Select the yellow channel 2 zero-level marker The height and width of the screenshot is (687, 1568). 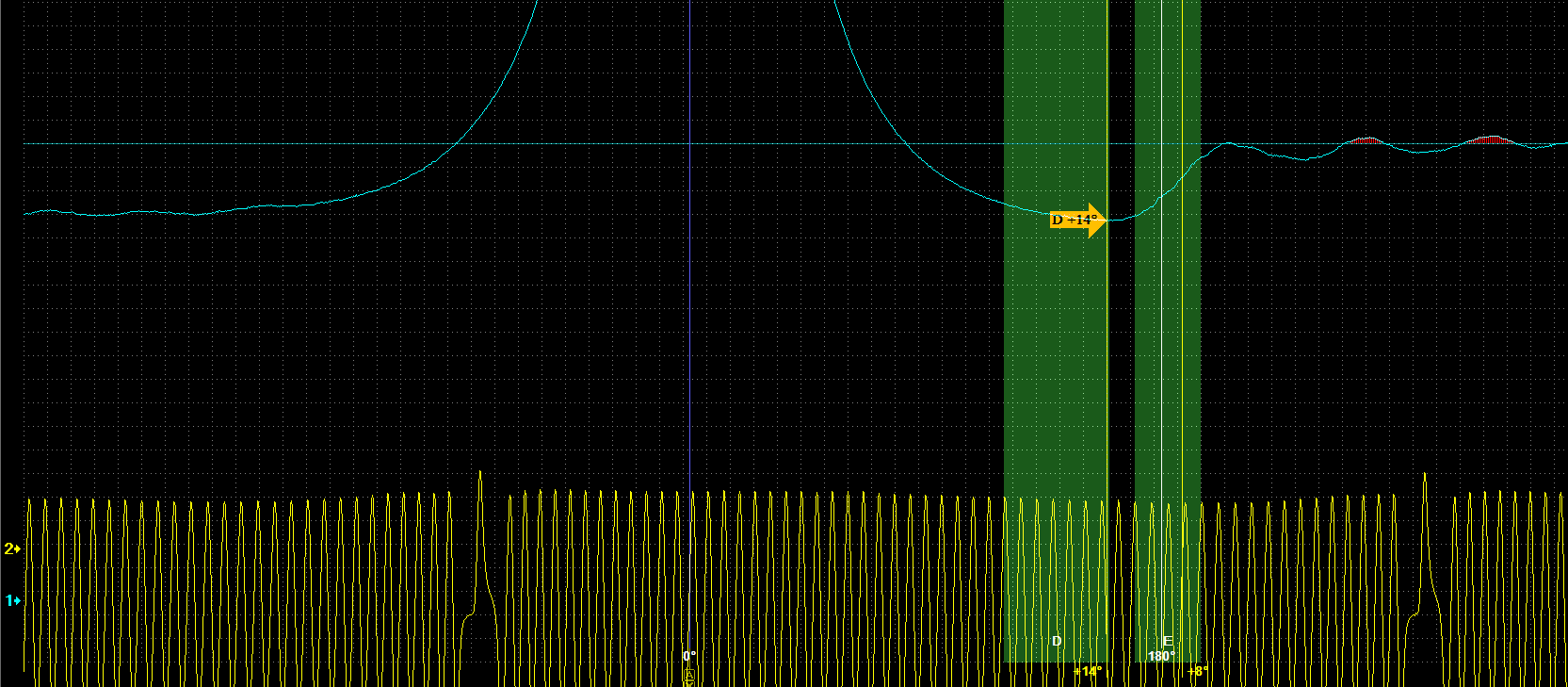[x=12, y=548]
